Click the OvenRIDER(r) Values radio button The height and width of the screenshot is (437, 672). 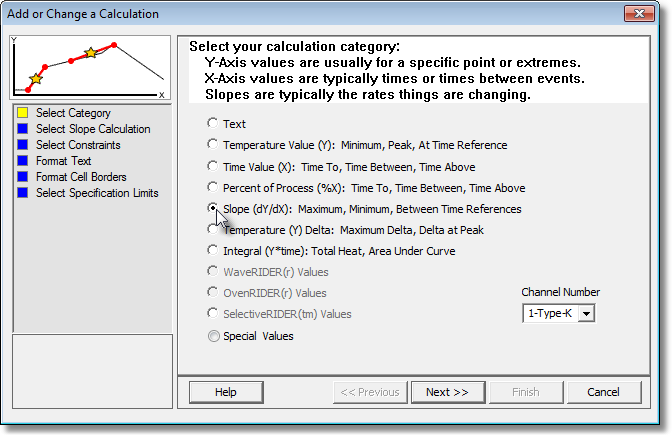pyautogui.click(x=213, y=292)
